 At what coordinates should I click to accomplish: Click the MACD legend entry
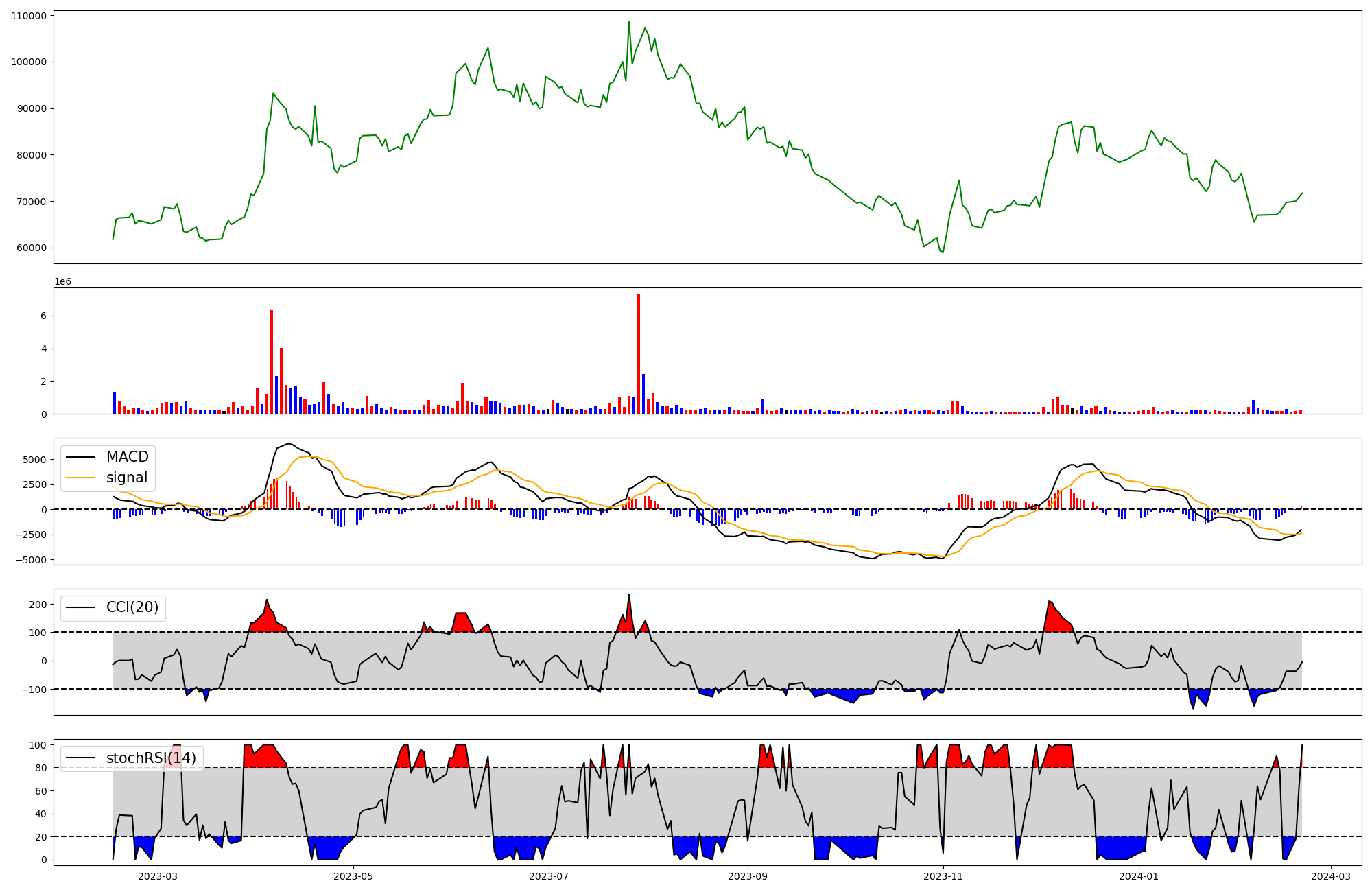pyautogui.click(x=107, y=457)
